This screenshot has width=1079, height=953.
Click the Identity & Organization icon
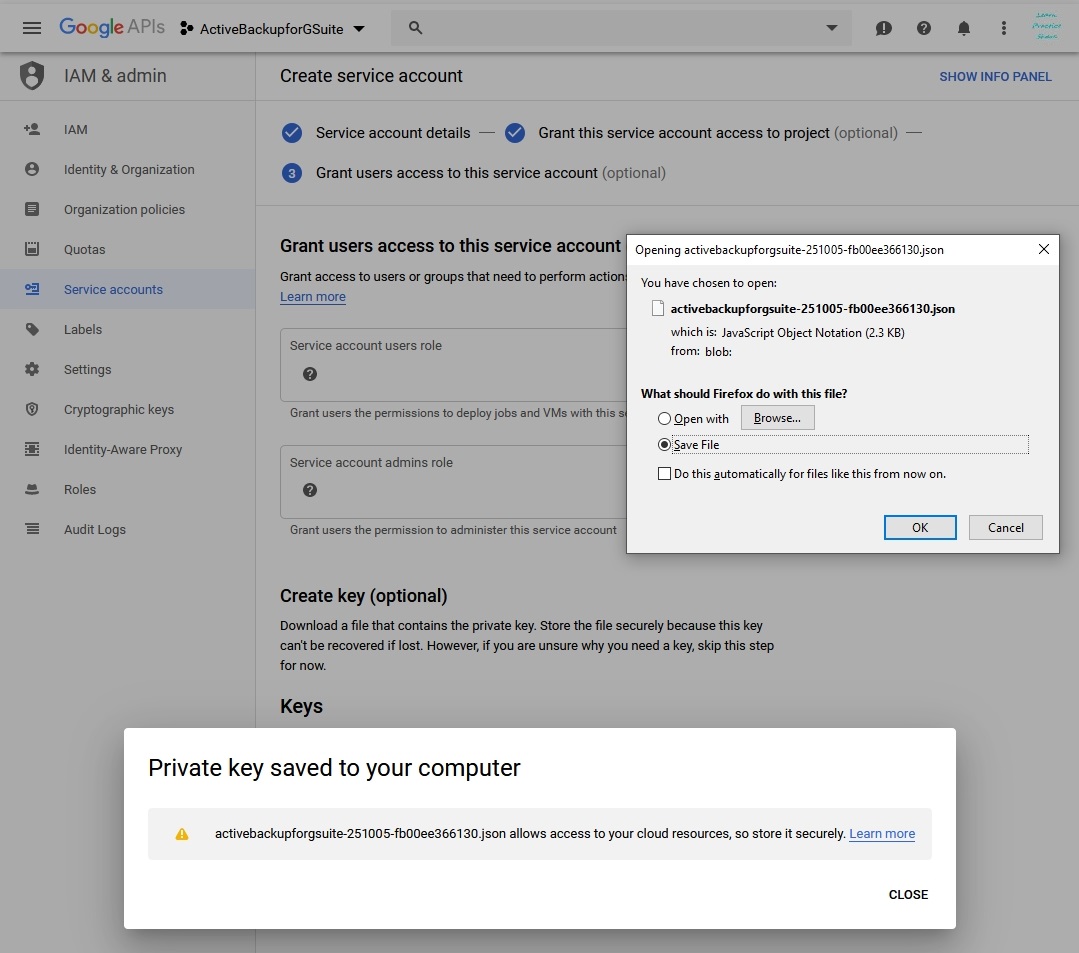pyautogui.click(x=32, y=169)
